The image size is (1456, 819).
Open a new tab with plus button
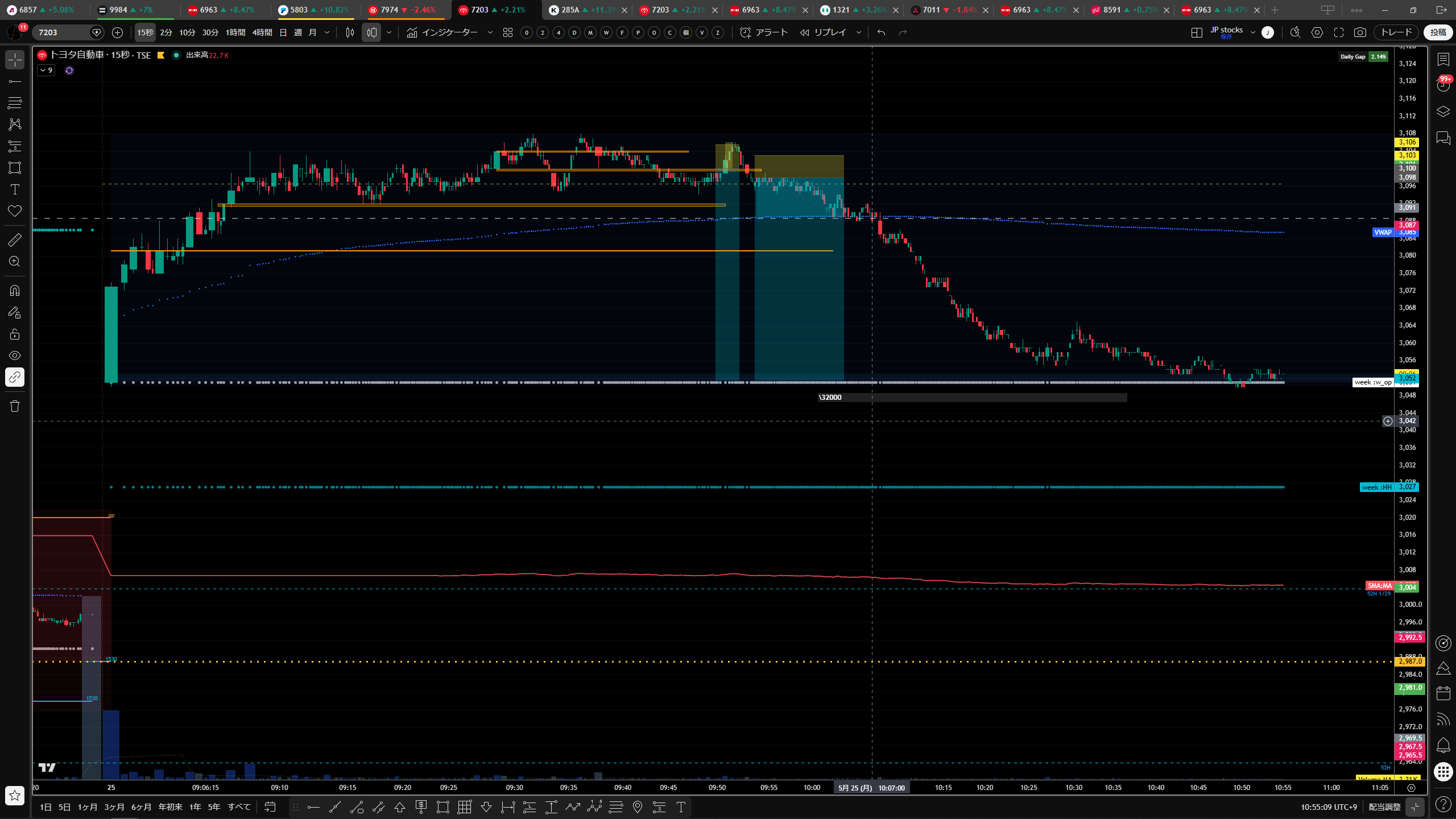click(x=1275, y=10)
